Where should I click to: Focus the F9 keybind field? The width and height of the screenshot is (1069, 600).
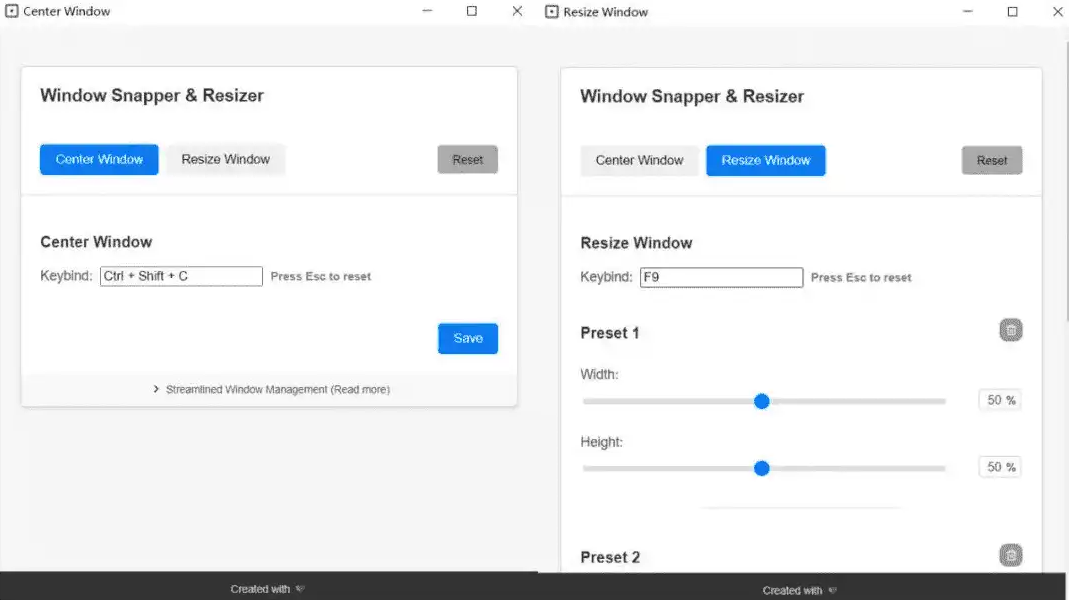[x=721, y=278]
